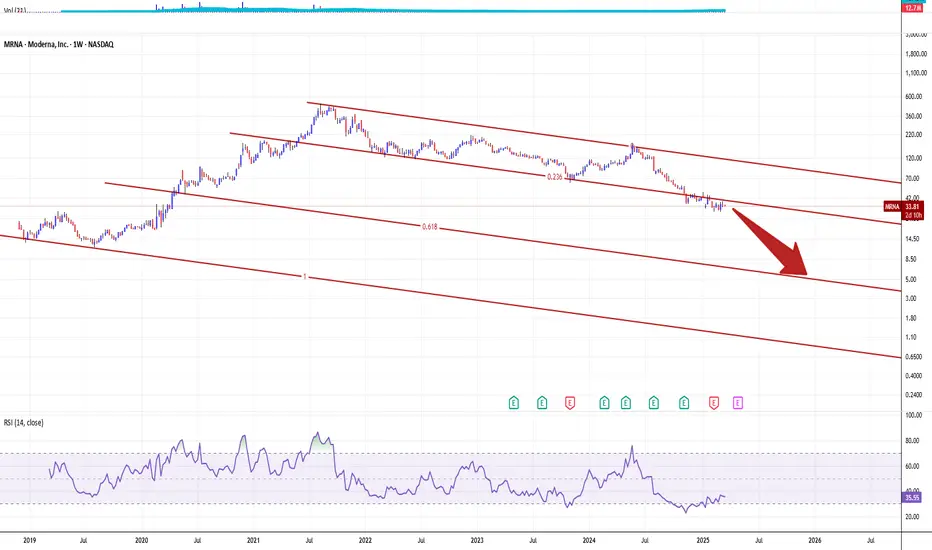This screenshot has width=932, height=550.
Task: Click the 2024 label on time axis
Action: click(x=589, y=540)
